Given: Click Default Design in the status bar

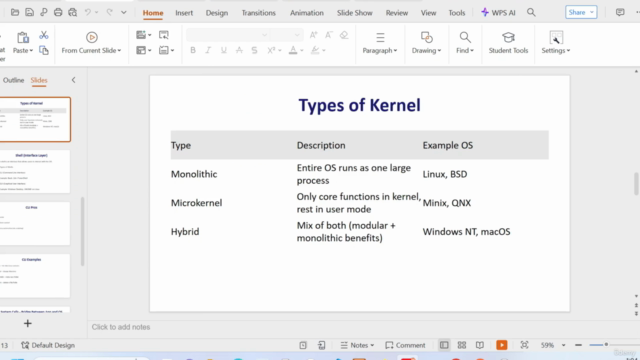Looking at the screenshot, I should [48, 345].
